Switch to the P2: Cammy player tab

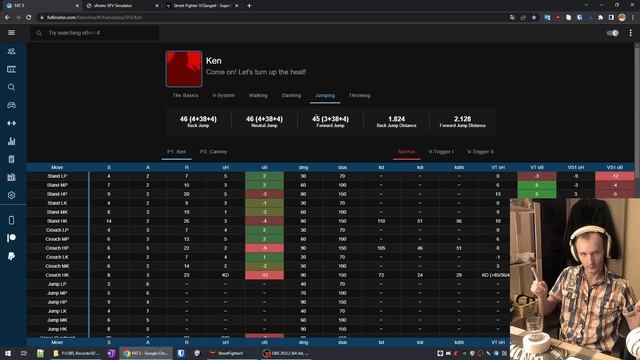[x=213, y=152]
